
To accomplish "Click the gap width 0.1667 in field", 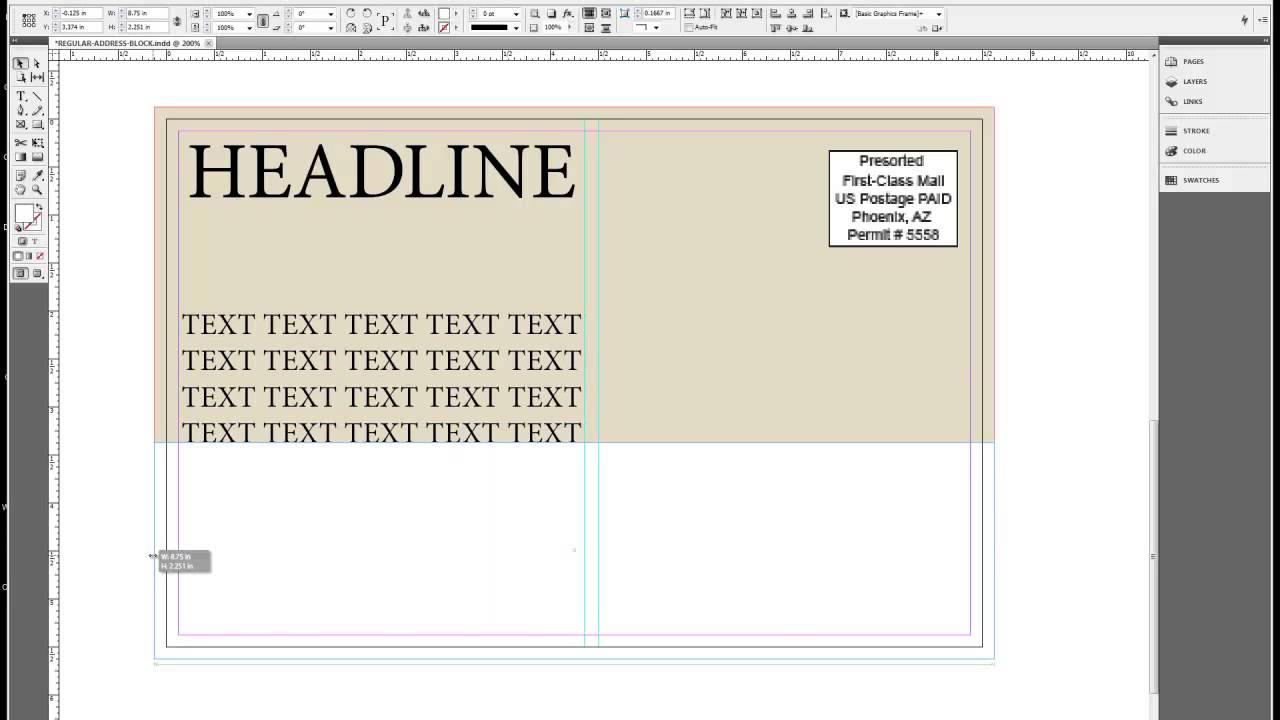I will click(x=658, y=13).
